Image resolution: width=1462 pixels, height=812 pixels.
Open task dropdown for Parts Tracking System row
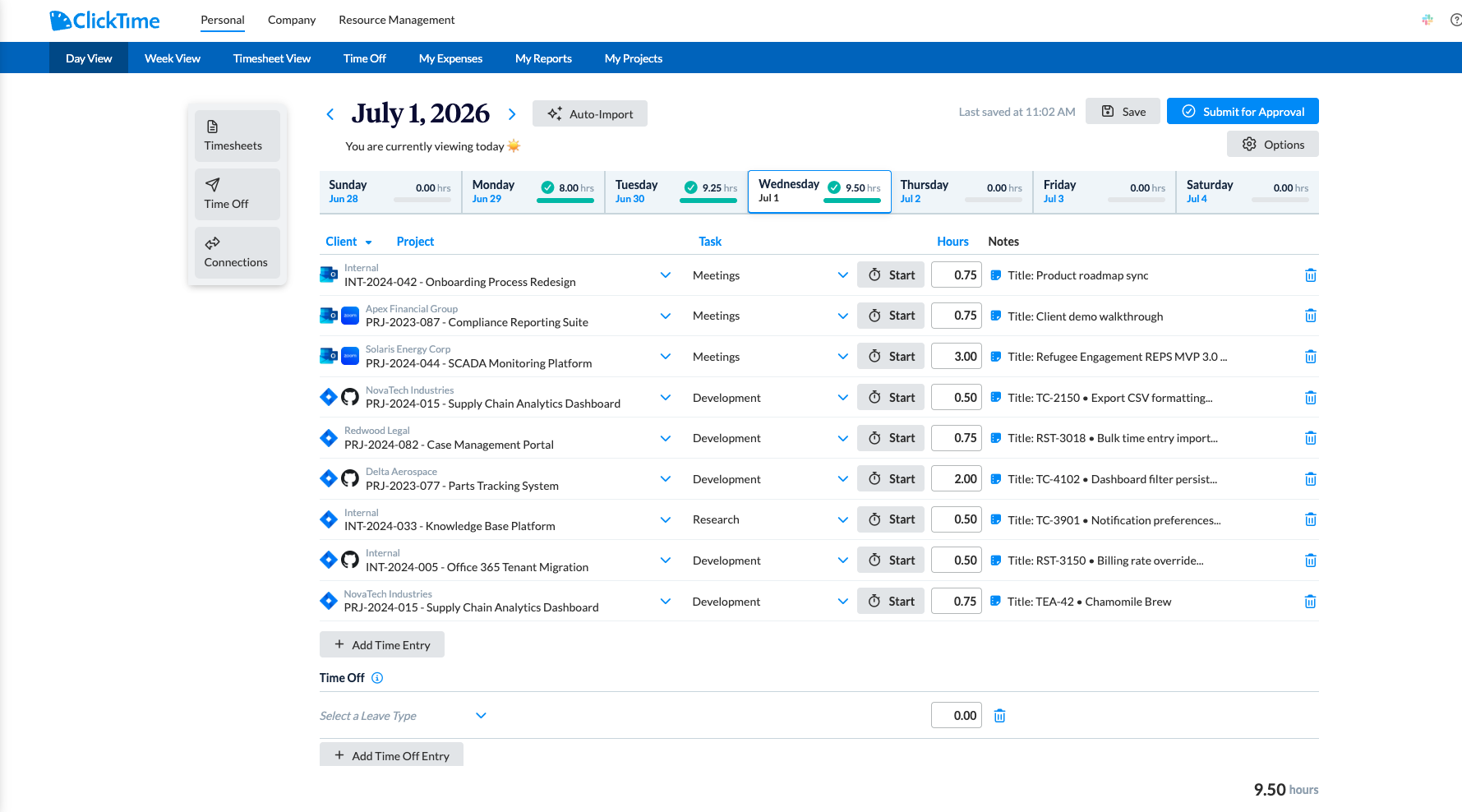[842, 479]
